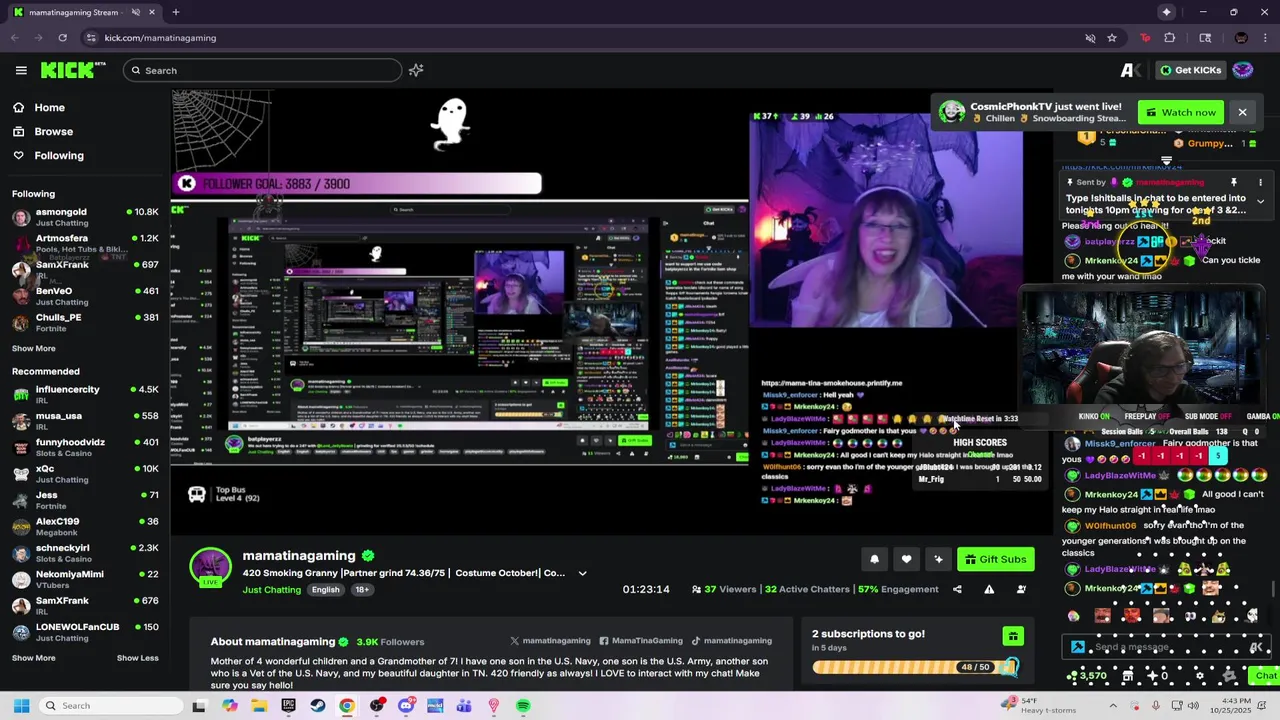Open Spotify from the taskbar
This screenshot has height=720, width=1280.
pos(523,706)
